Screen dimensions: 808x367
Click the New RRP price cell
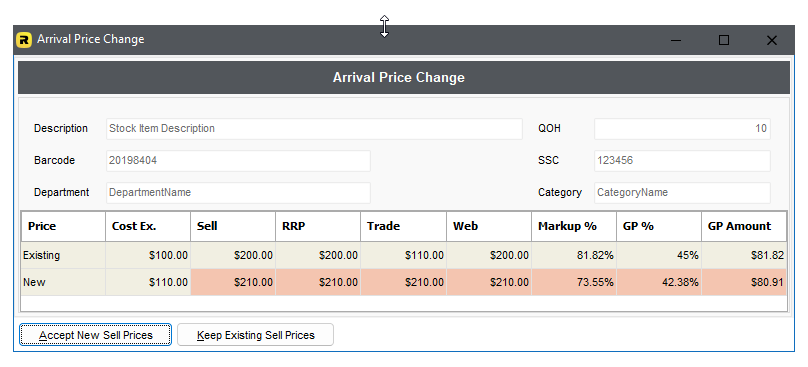(x=318, y=282)
